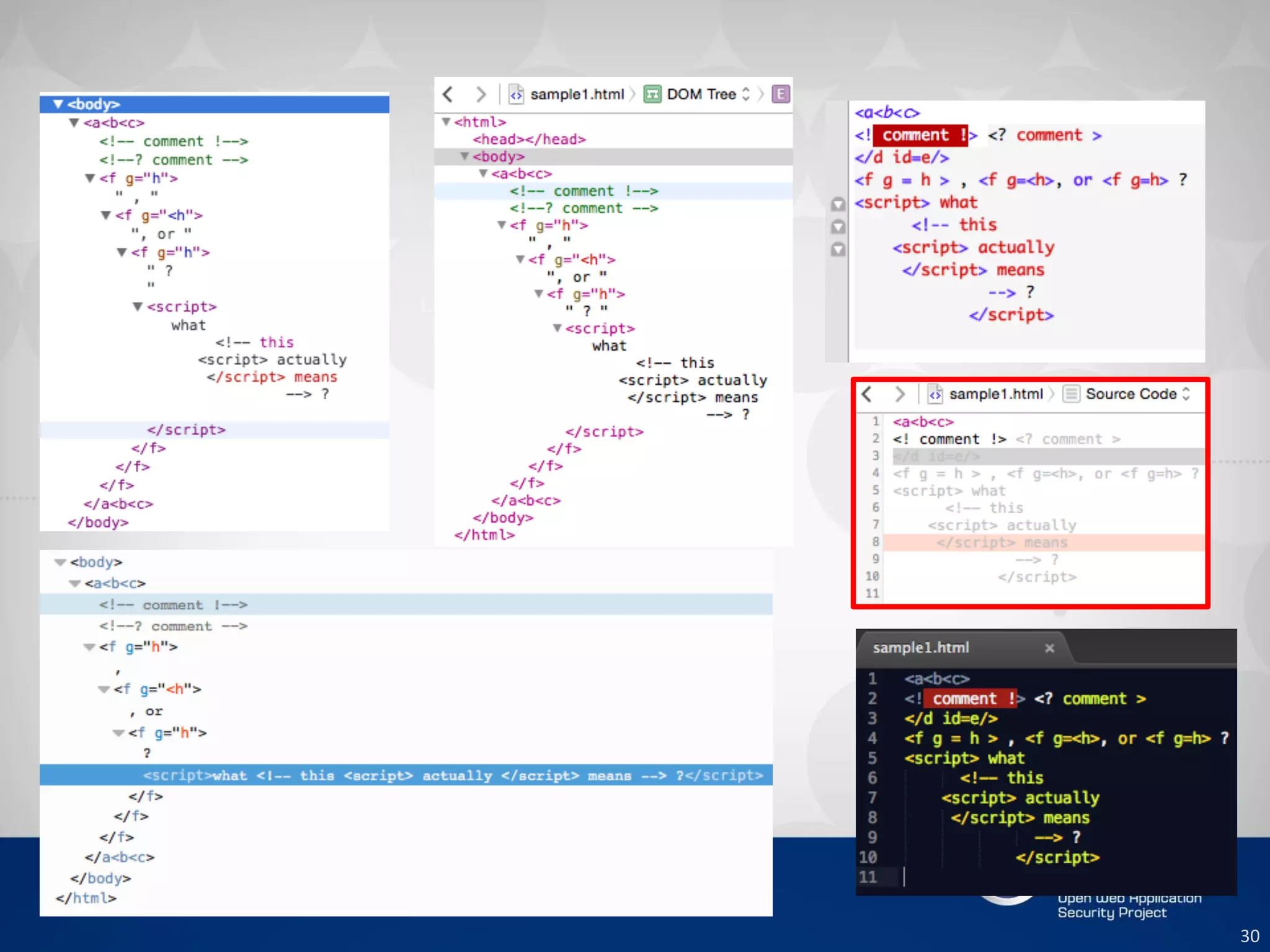Click red-highlighted 'comment !' in the light editor
The width and height of the screenshot is (1270, 952).
(920, 135)
